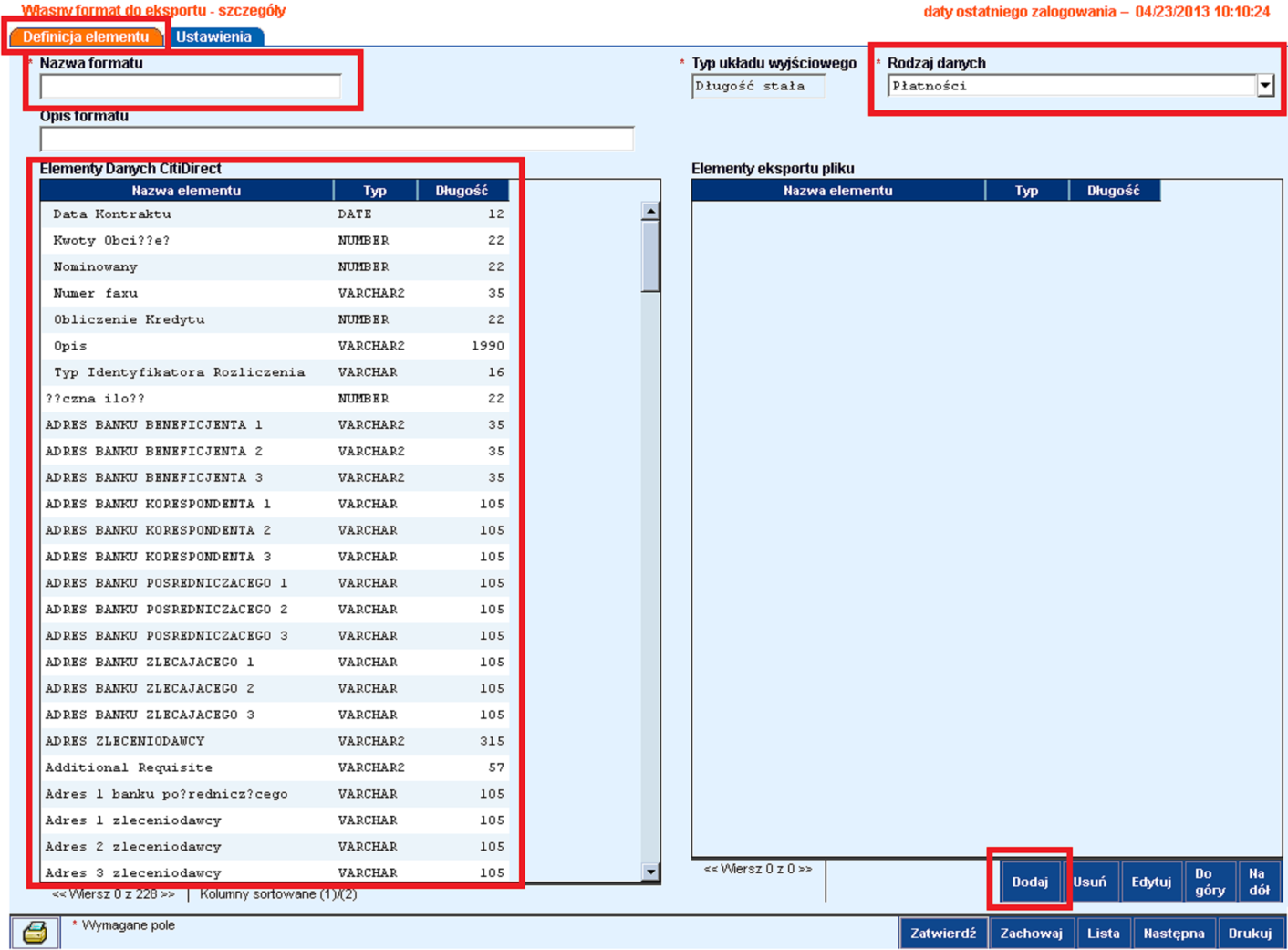Screen dimensions: 1288x950
Task: Select ADRES BANKU KORESPONDENTA 2 row
Action: [x=275, y=530]
